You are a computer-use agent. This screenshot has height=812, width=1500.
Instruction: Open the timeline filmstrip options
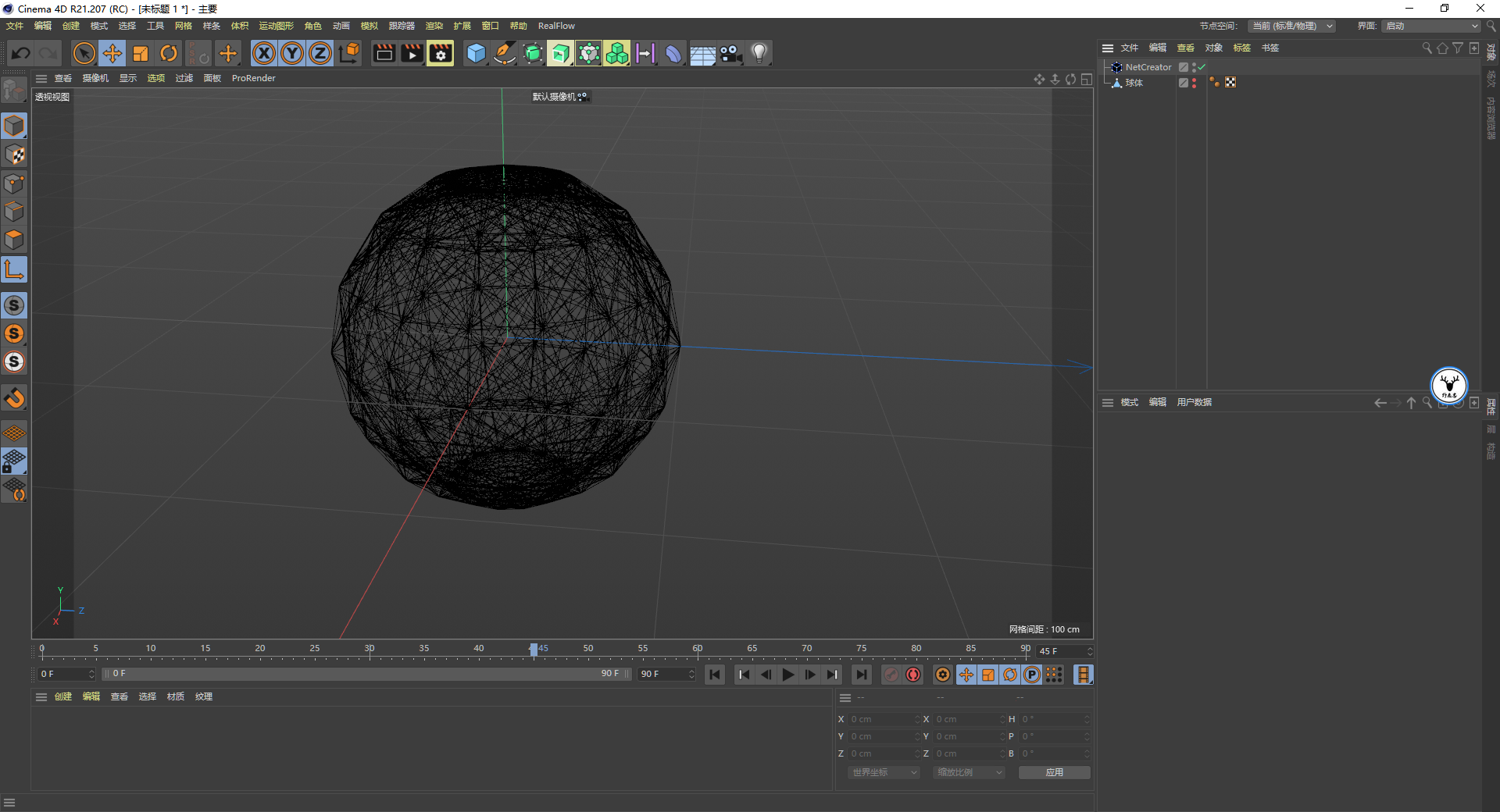(1083, 675)
